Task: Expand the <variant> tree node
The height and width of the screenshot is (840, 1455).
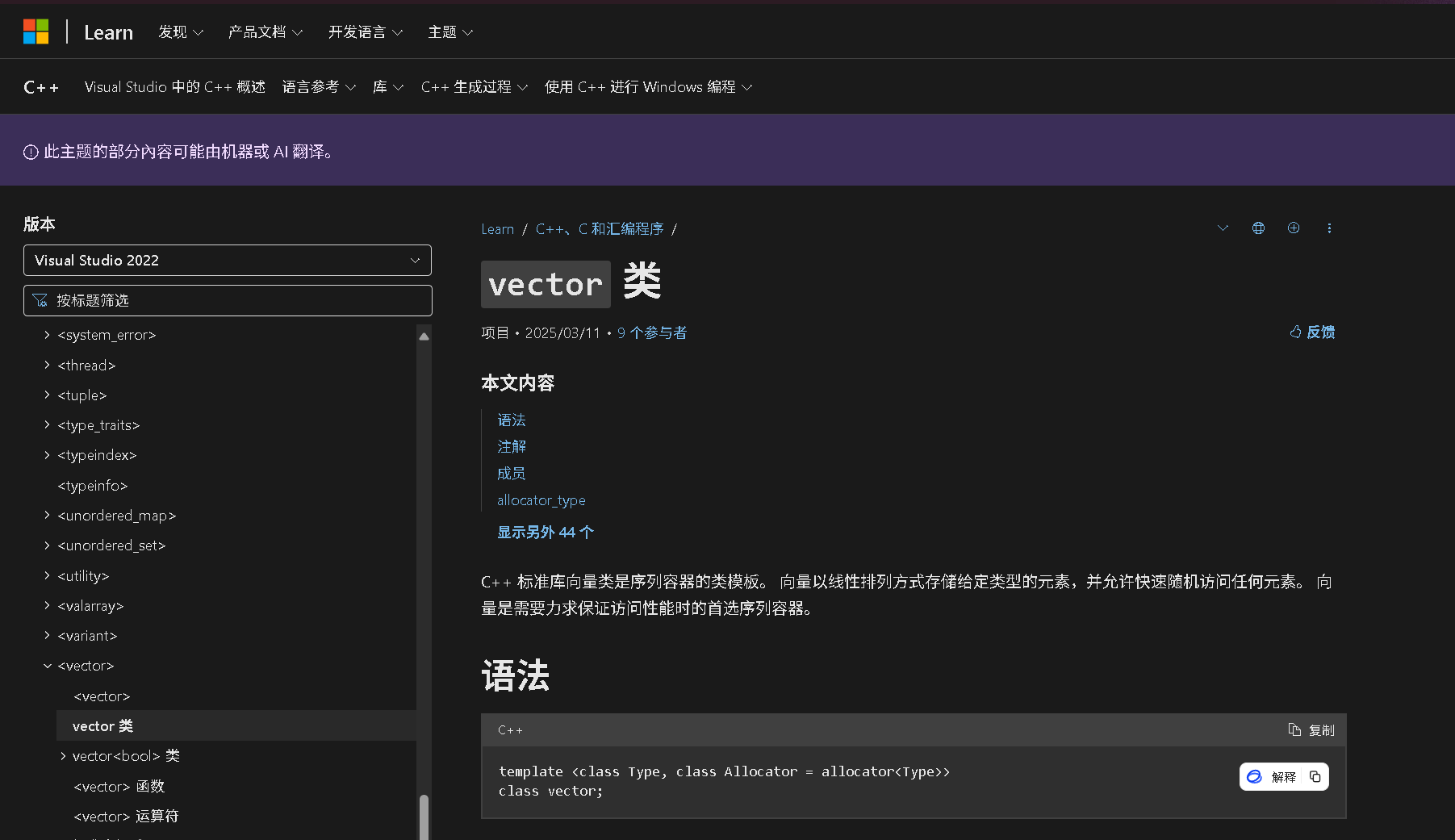Action: 47,636
